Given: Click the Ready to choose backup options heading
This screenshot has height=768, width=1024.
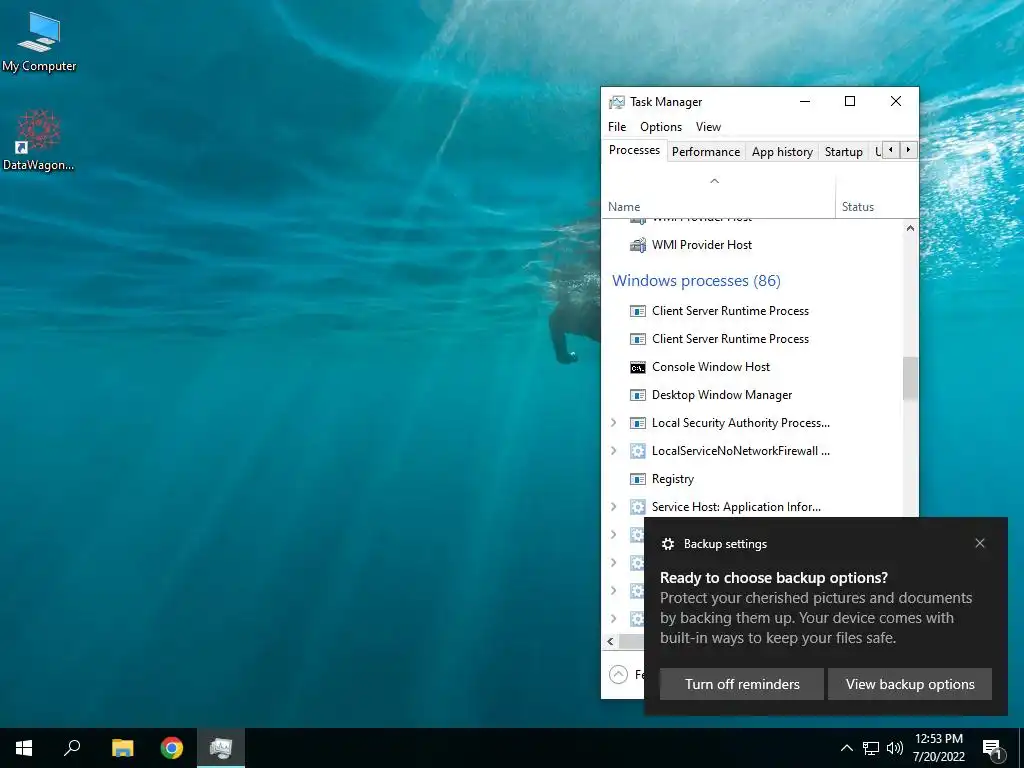Looking at the screenshot, I should tap(774, 578).
